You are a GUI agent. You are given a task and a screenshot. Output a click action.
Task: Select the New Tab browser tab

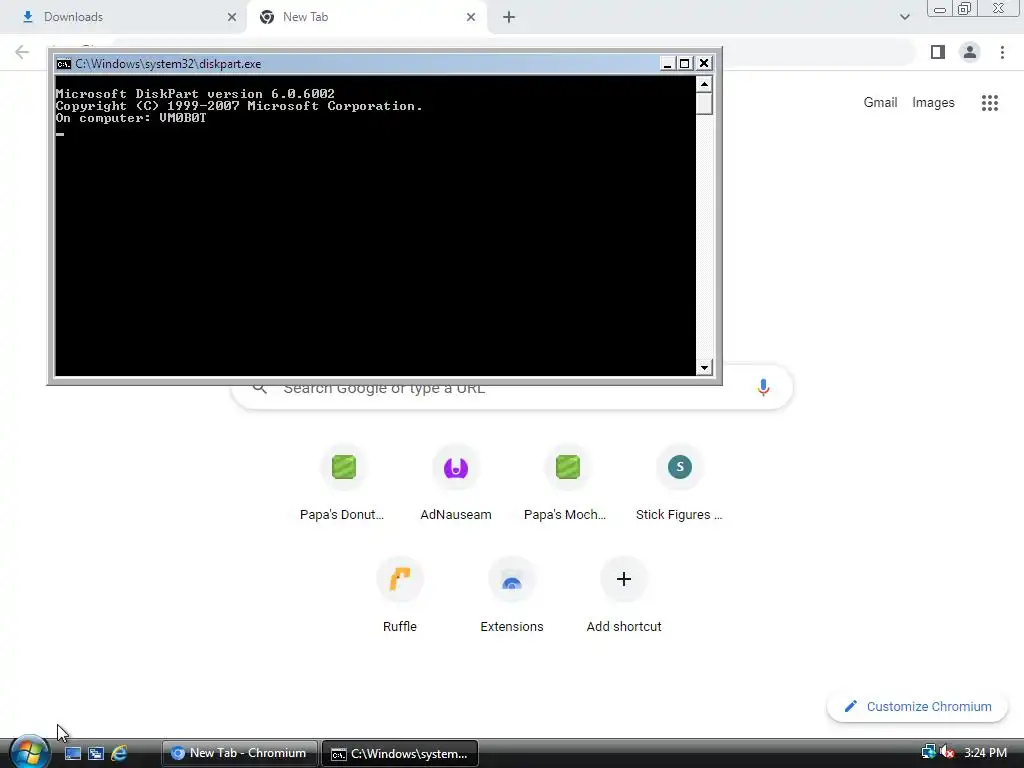click(x=366, y=17)
